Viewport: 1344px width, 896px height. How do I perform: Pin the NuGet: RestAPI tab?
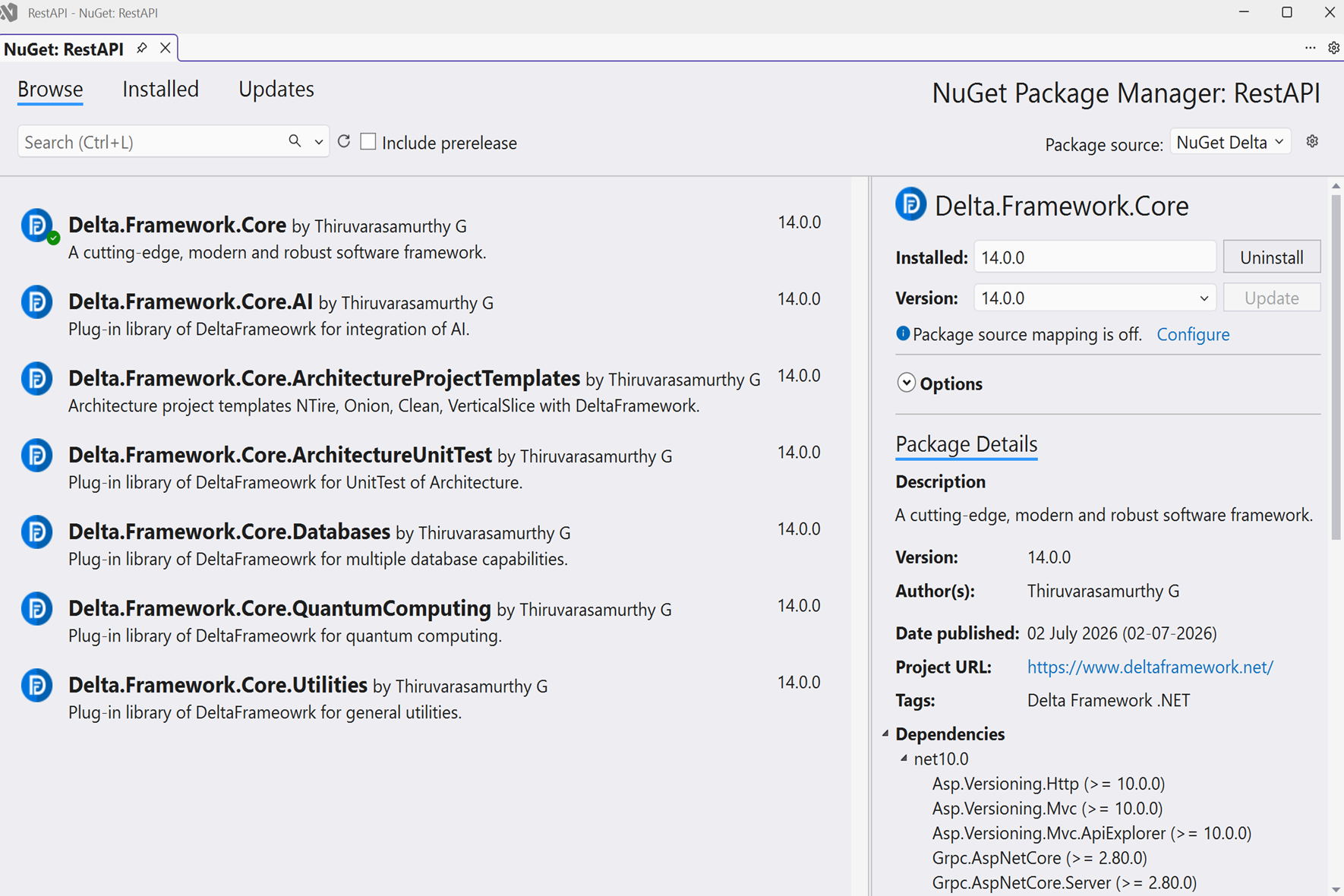[x=142, y=49]
